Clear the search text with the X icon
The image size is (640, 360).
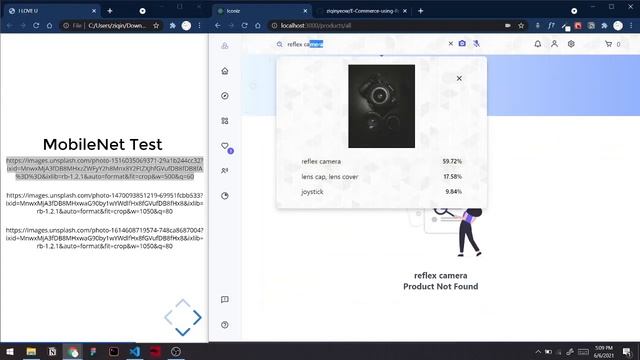pyautogui.click(x=451, y=43)
